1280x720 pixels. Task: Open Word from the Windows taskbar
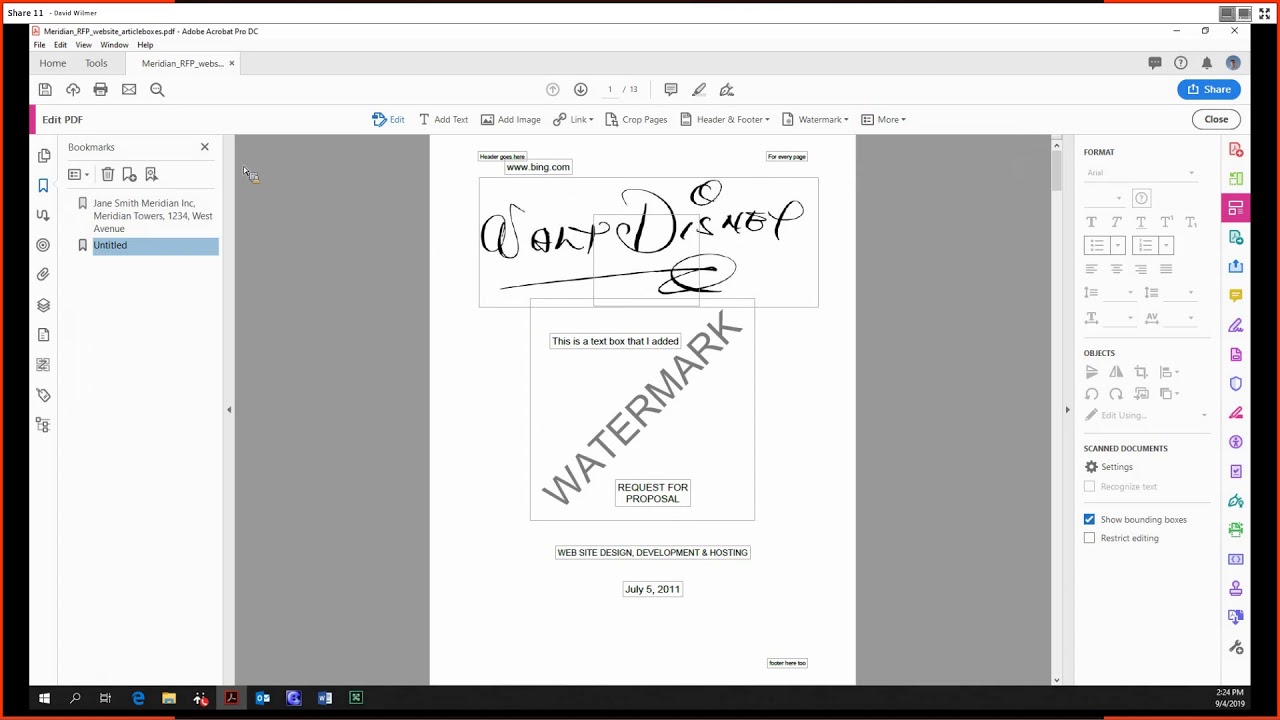click(325, 698)
